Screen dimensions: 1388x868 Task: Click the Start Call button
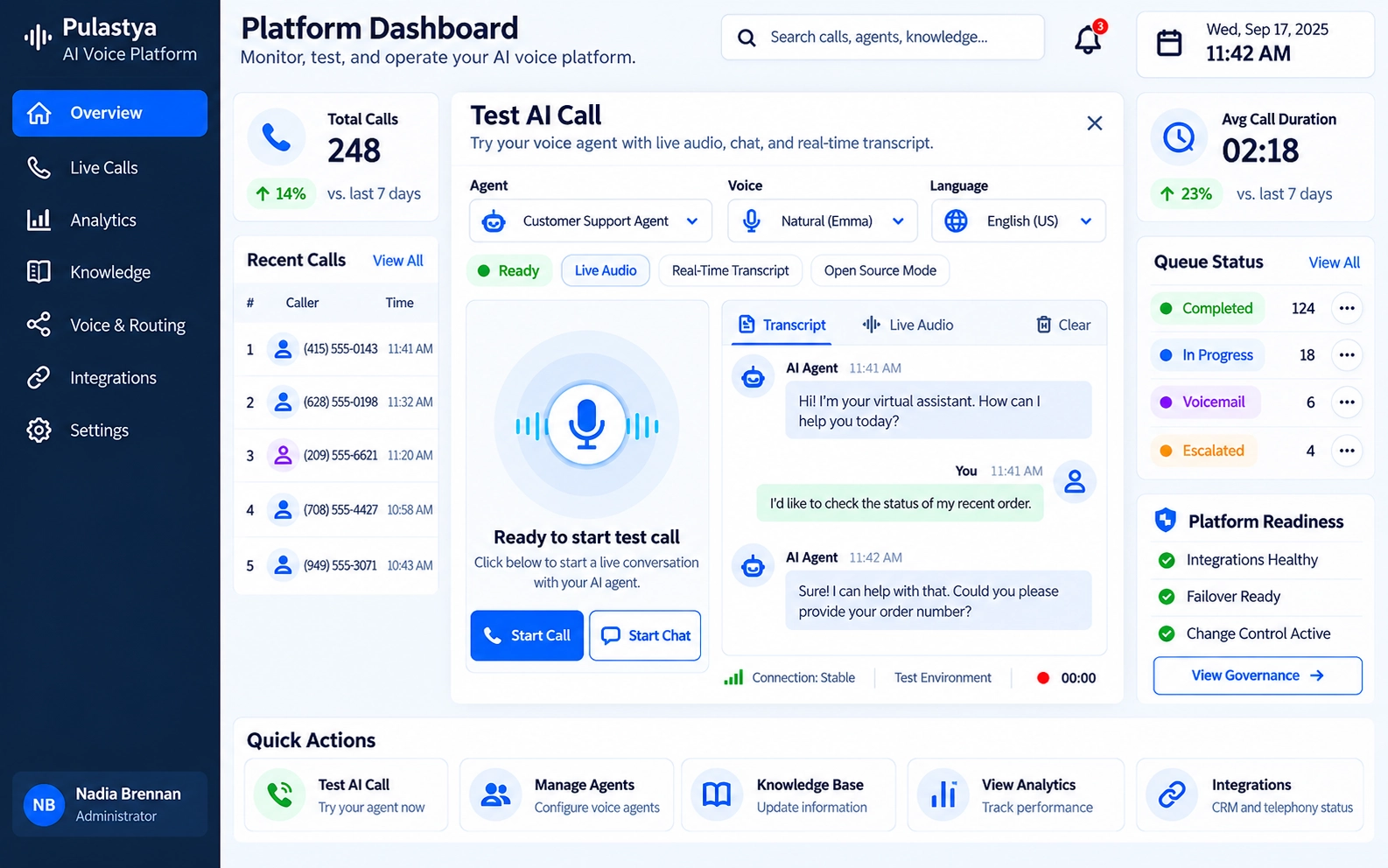[527, 635]
